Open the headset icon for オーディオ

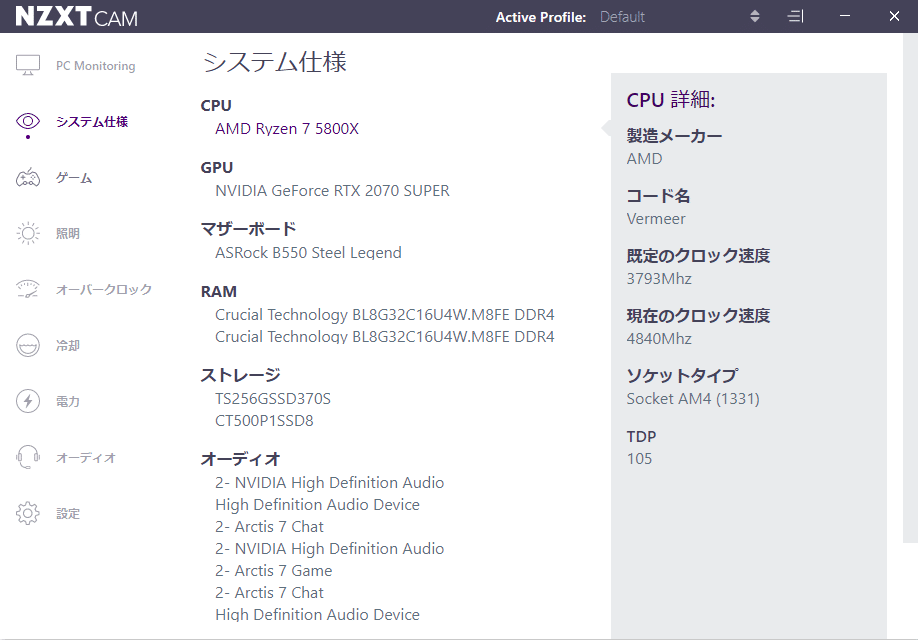[28, 457]
